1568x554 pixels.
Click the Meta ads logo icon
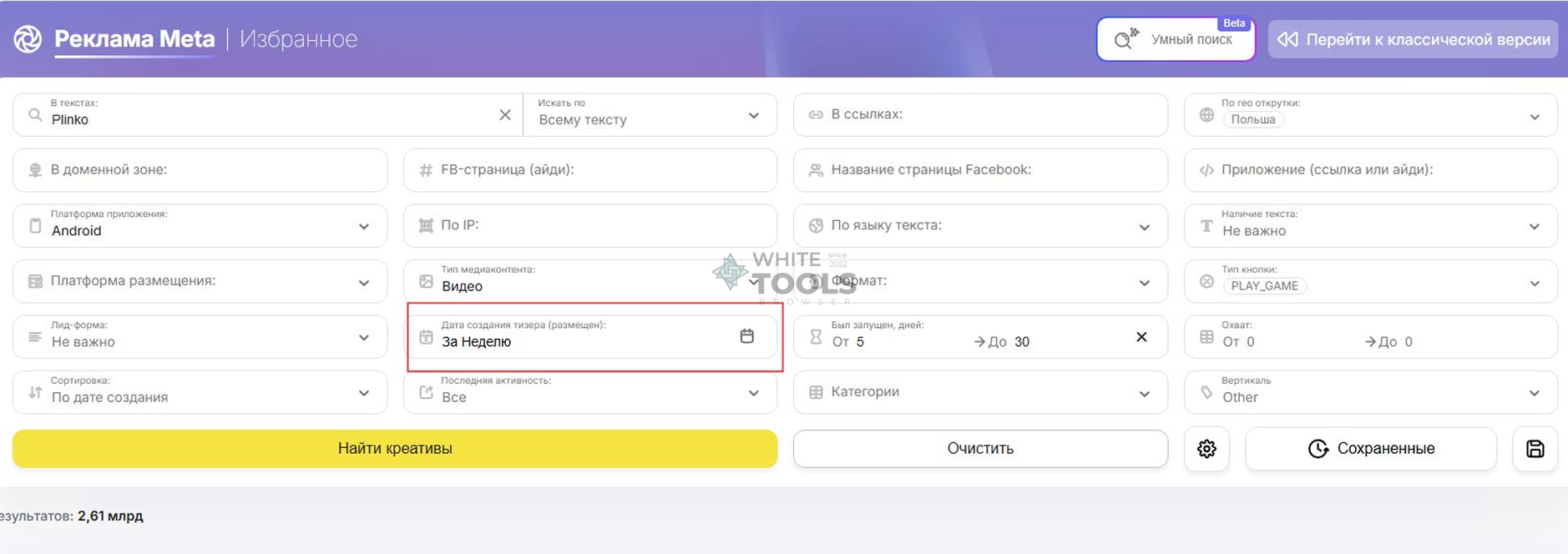click(x=28, y=38)
